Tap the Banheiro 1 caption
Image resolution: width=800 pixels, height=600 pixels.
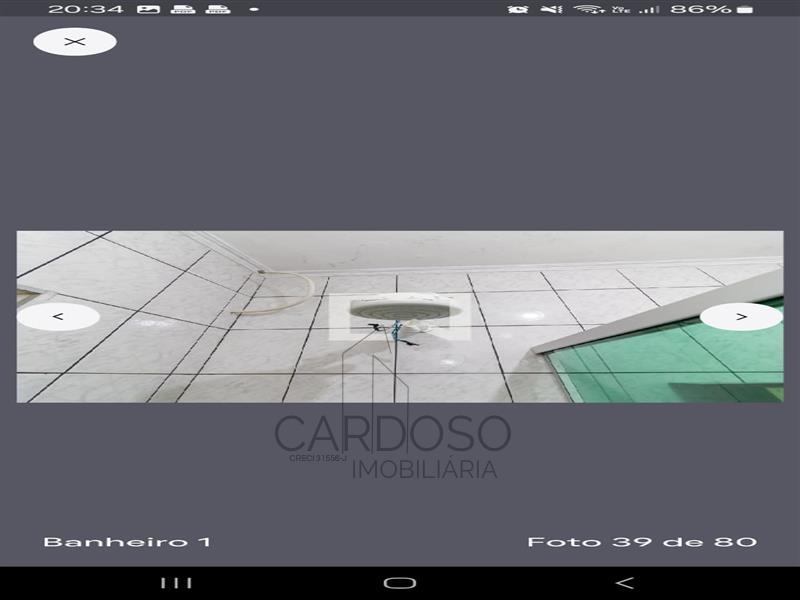click(x=127, y=542)
